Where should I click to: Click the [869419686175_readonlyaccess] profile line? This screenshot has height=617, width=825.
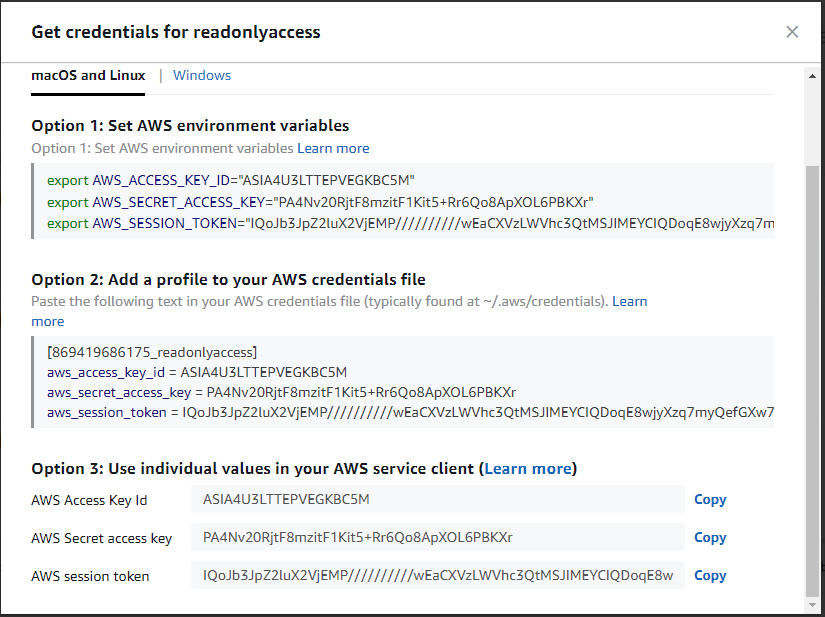click(152, 352)
